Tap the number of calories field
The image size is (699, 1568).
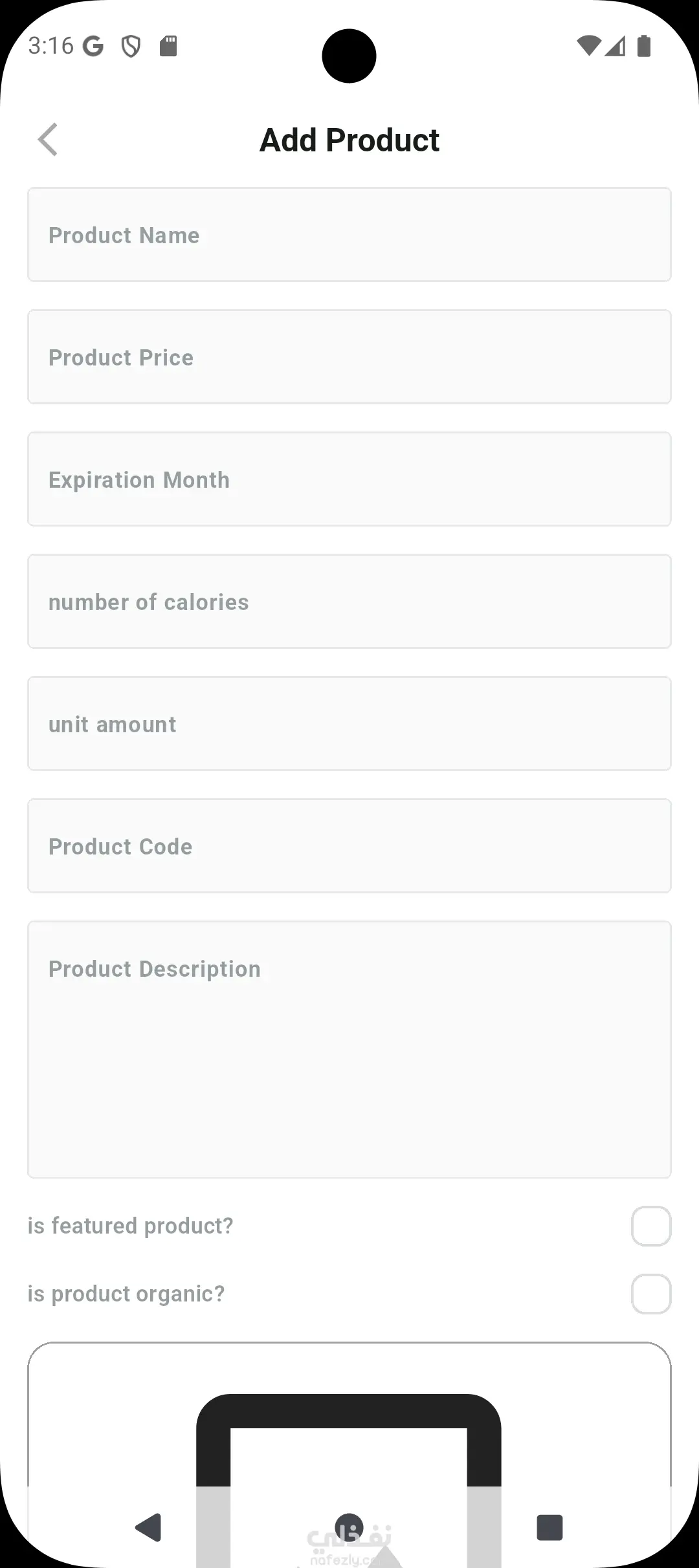coord(349,602)
